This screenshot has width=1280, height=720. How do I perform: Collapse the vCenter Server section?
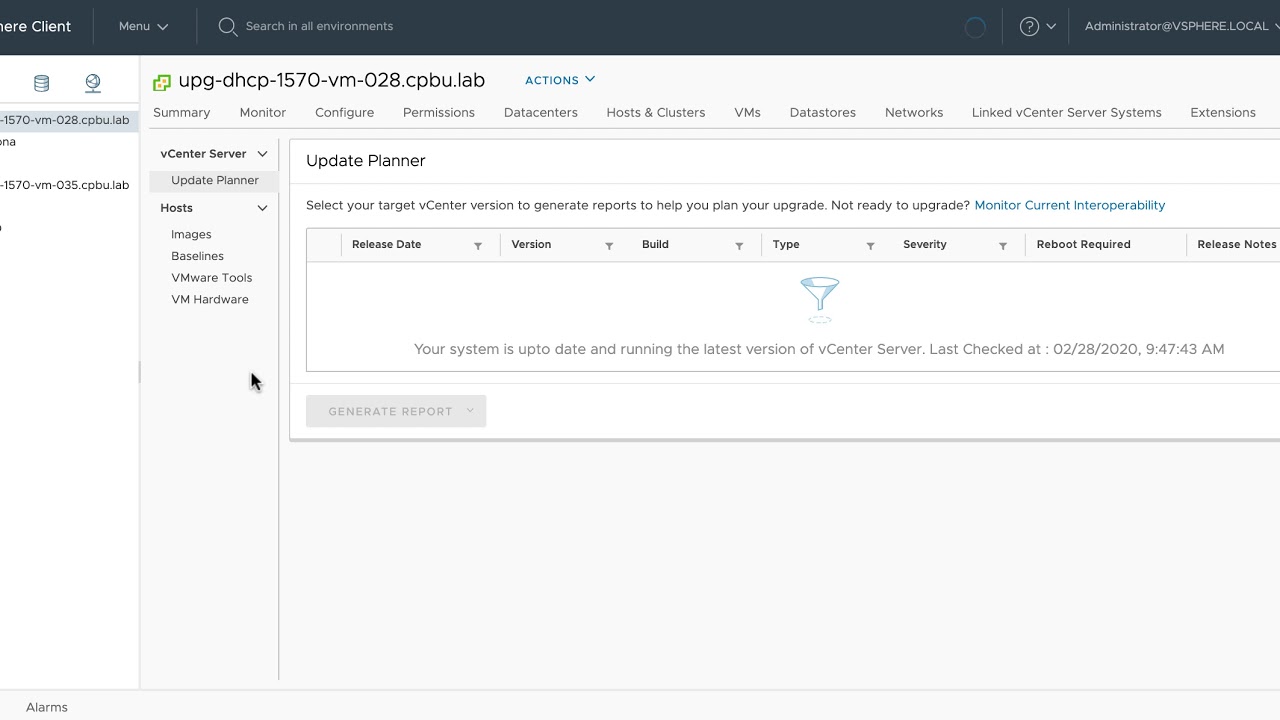(262, 154)
